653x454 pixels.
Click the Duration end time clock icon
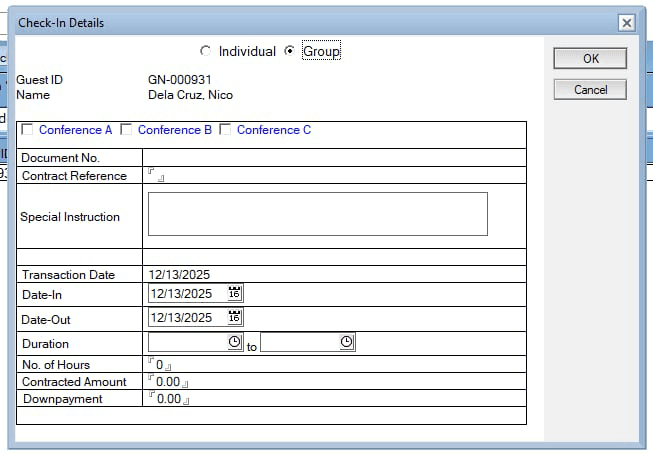[346, 342]
